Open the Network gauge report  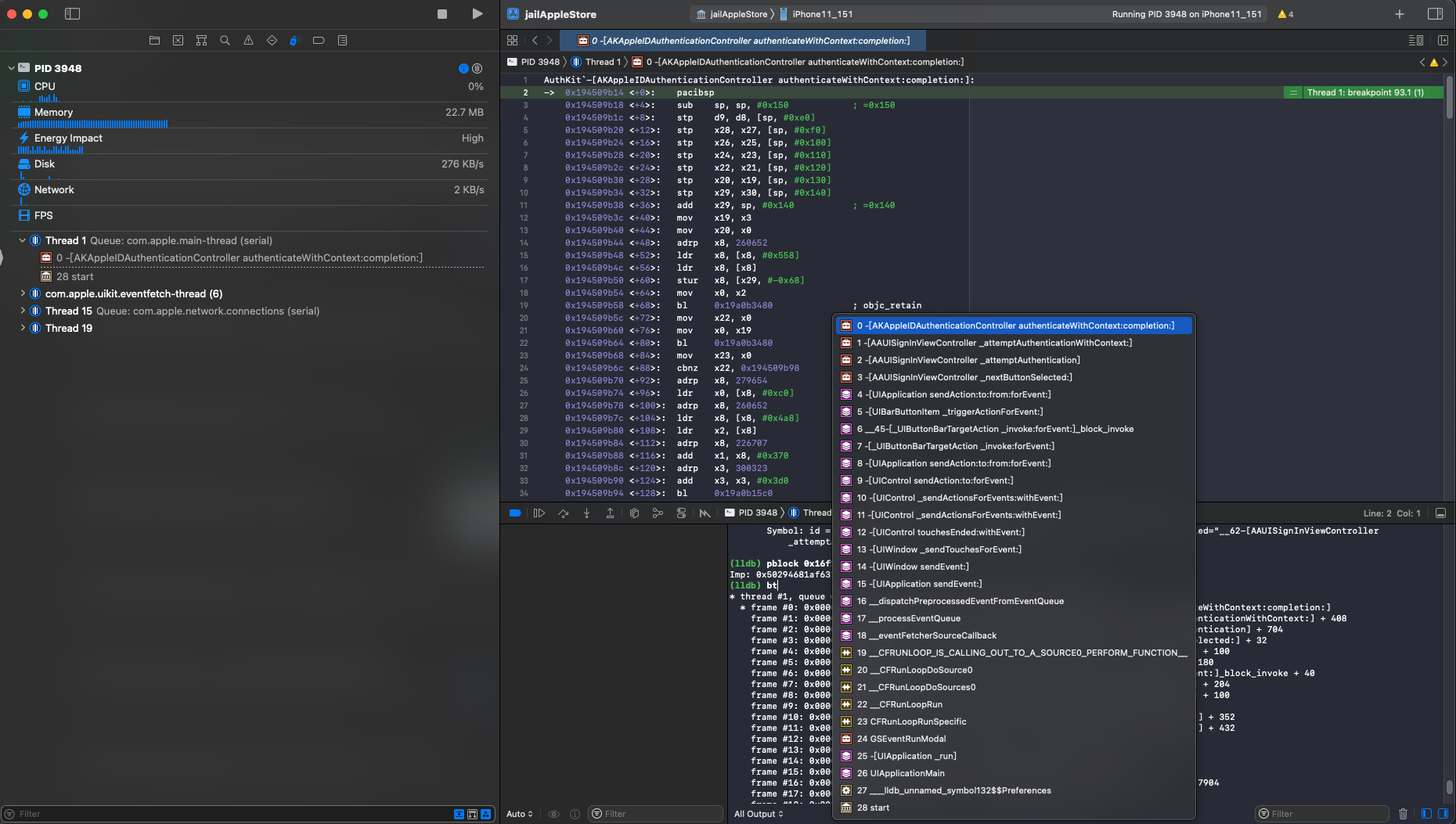click(250, 193)
